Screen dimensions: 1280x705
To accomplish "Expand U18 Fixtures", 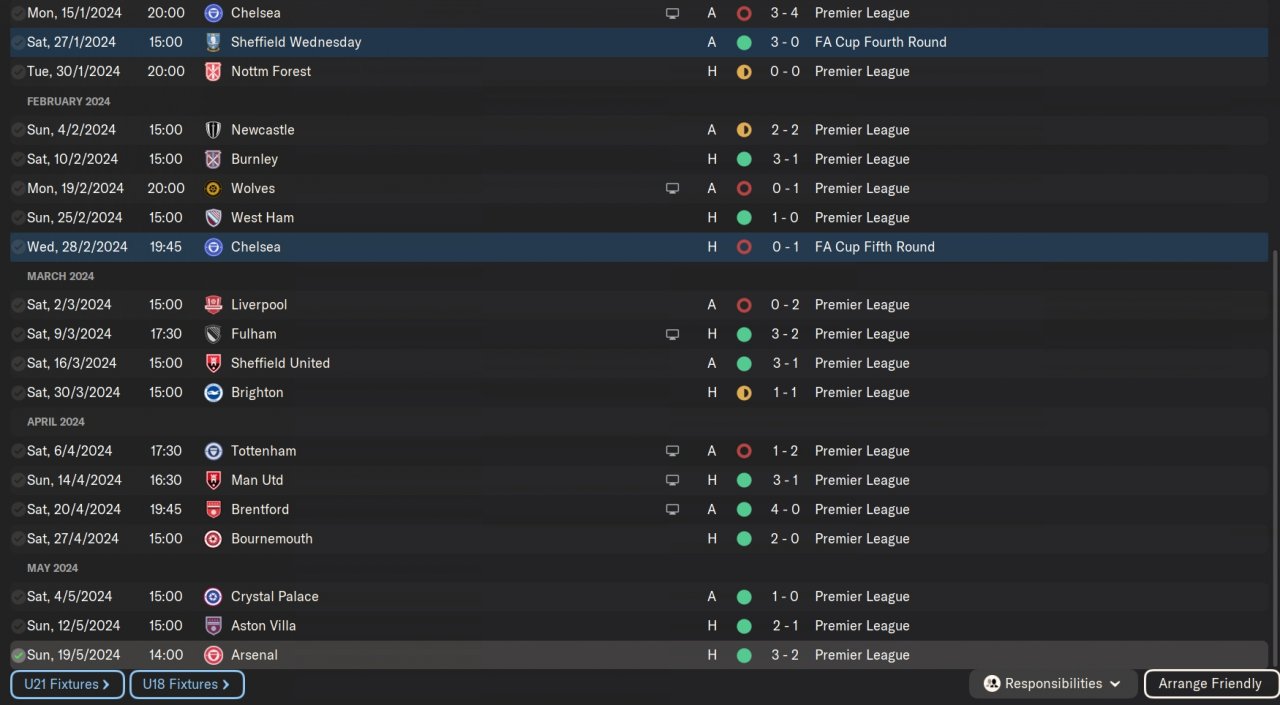I will [187, 684].
